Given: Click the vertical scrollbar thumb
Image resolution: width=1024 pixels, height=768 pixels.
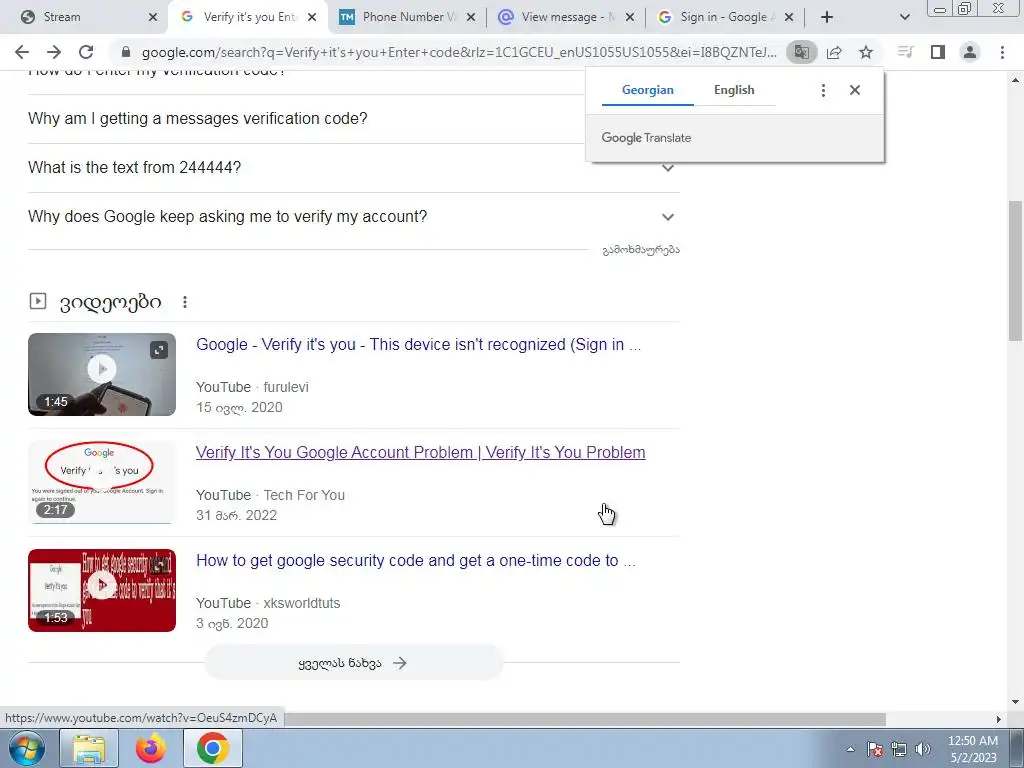Looking at the screenshot, I should (x=1016, y=270).
